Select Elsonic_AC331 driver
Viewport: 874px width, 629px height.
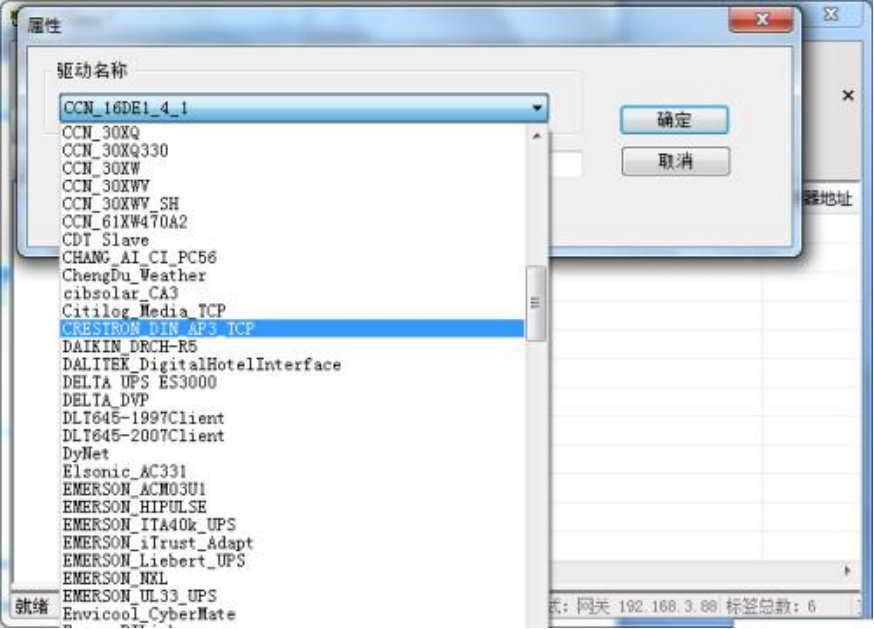click(292, 472)
